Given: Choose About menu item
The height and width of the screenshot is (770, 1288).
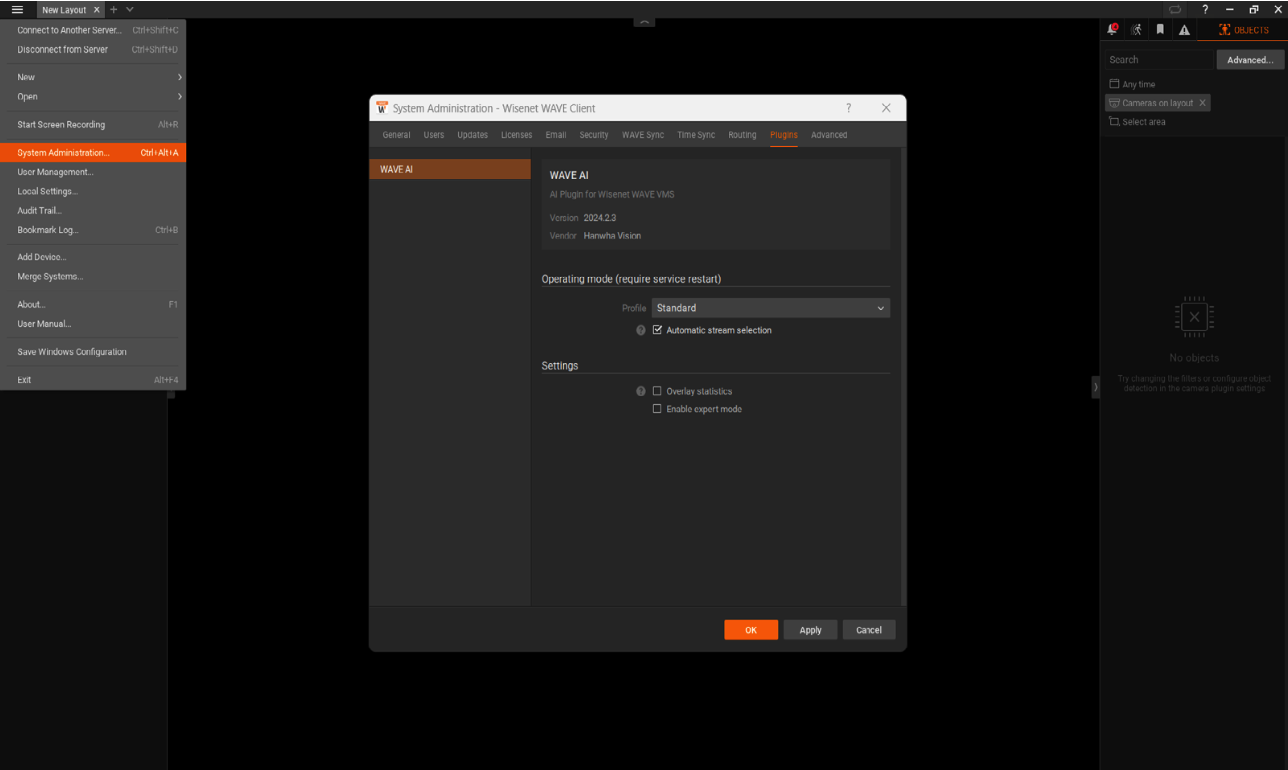Looking at the screenshot, I should (x=93, y=304).
